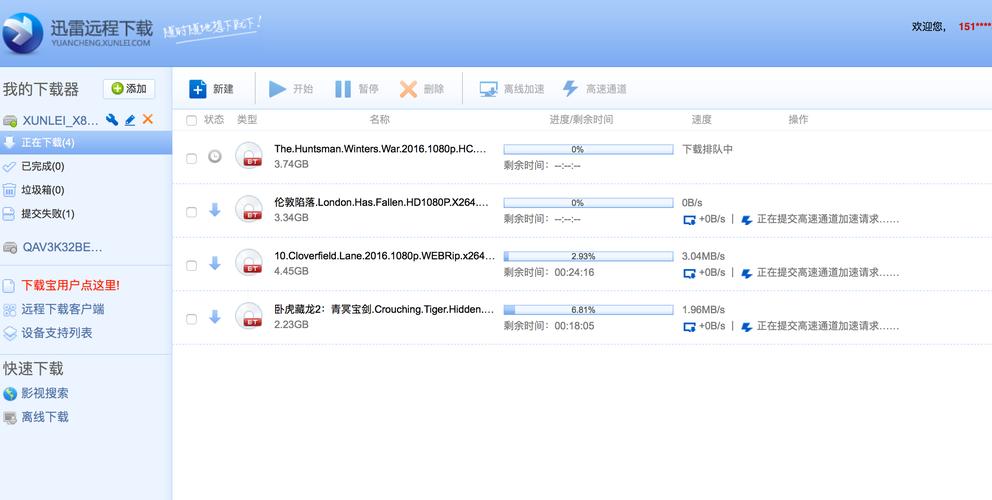This screenshot has width=992, height=500.
Task: Click The.Huntsman.Winters.War.2016 file name
Action: coord(381,149)
